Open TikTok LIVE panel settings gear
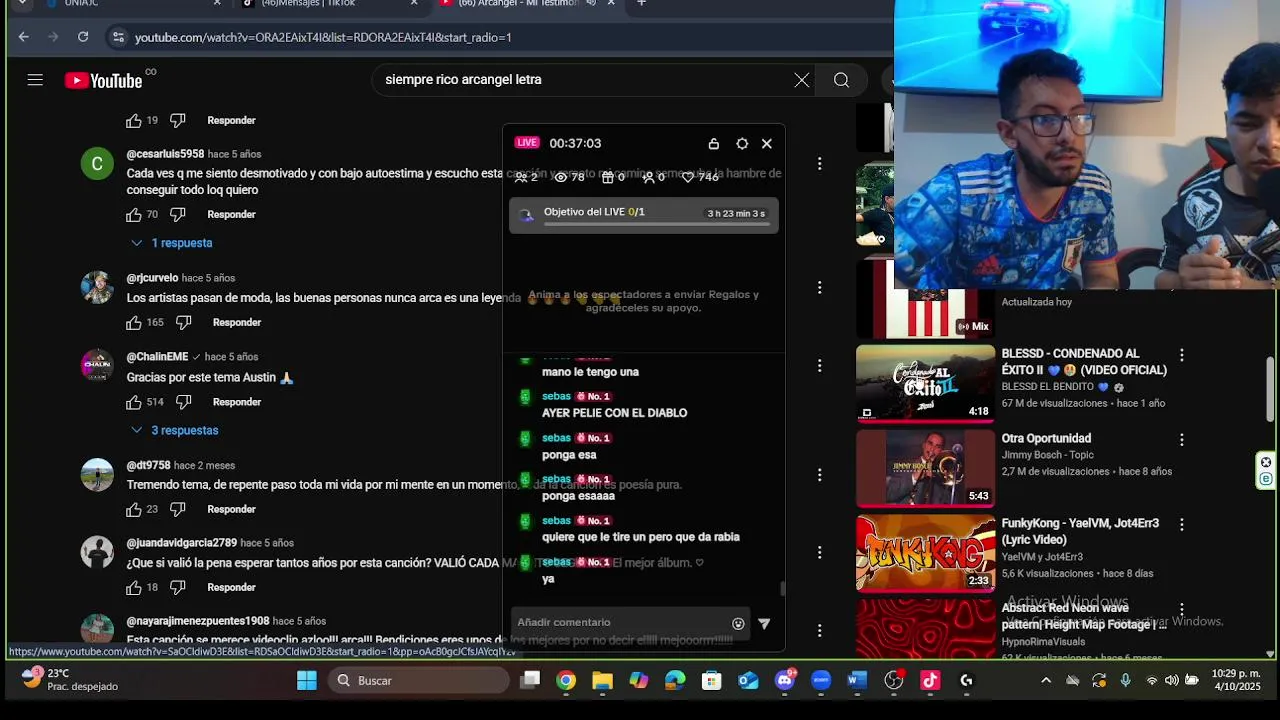Viewport: 1280px width, 720px height. tap(742, 144)
